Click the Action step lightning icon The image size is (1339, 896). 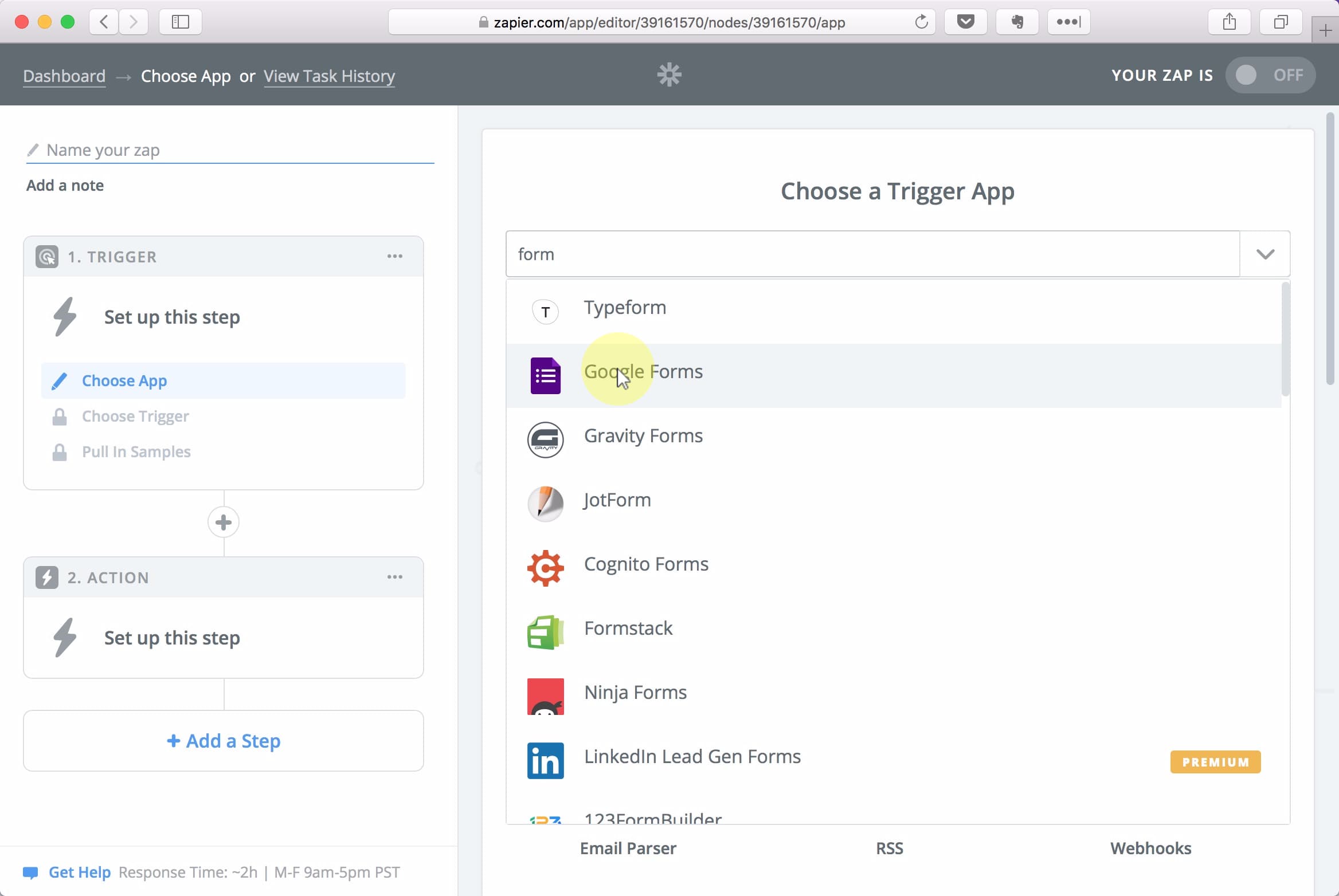coord(47,577)
